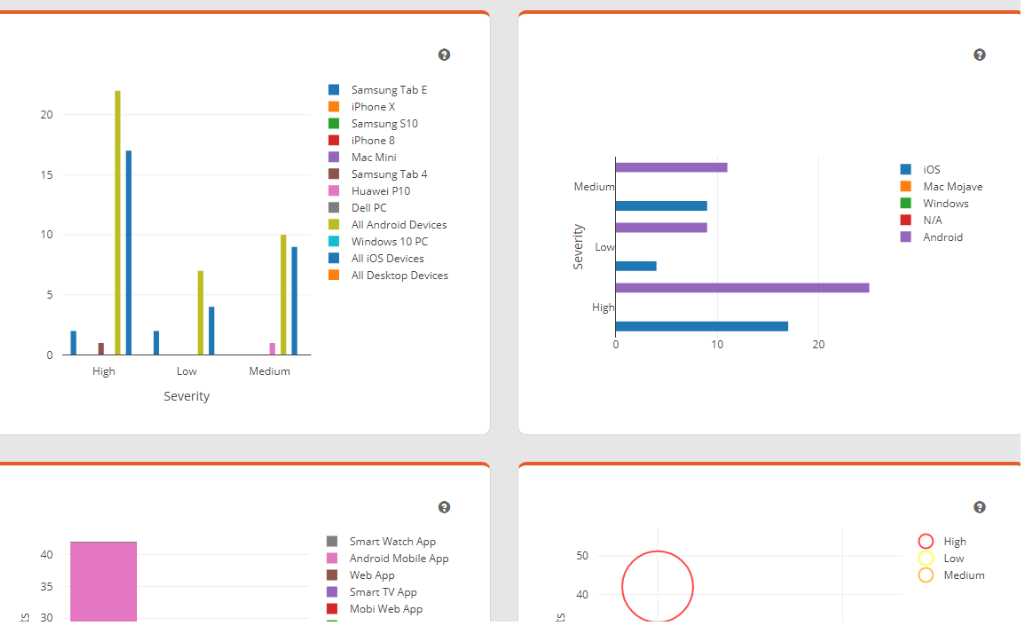Viewport: 1021px width, 644px height.
Task: Click the green Windows legend swatch
Action: 906,203
